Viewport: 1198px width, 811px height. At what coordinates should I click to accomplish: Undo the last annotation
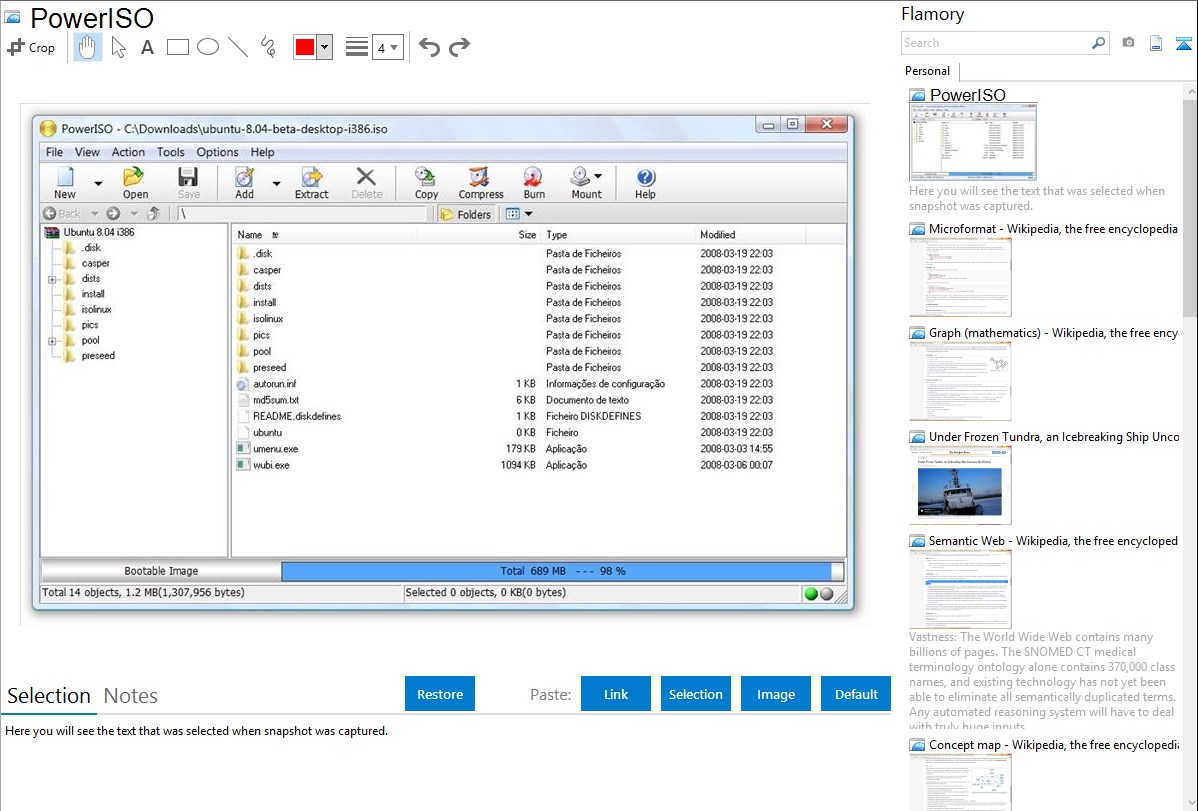429,47
